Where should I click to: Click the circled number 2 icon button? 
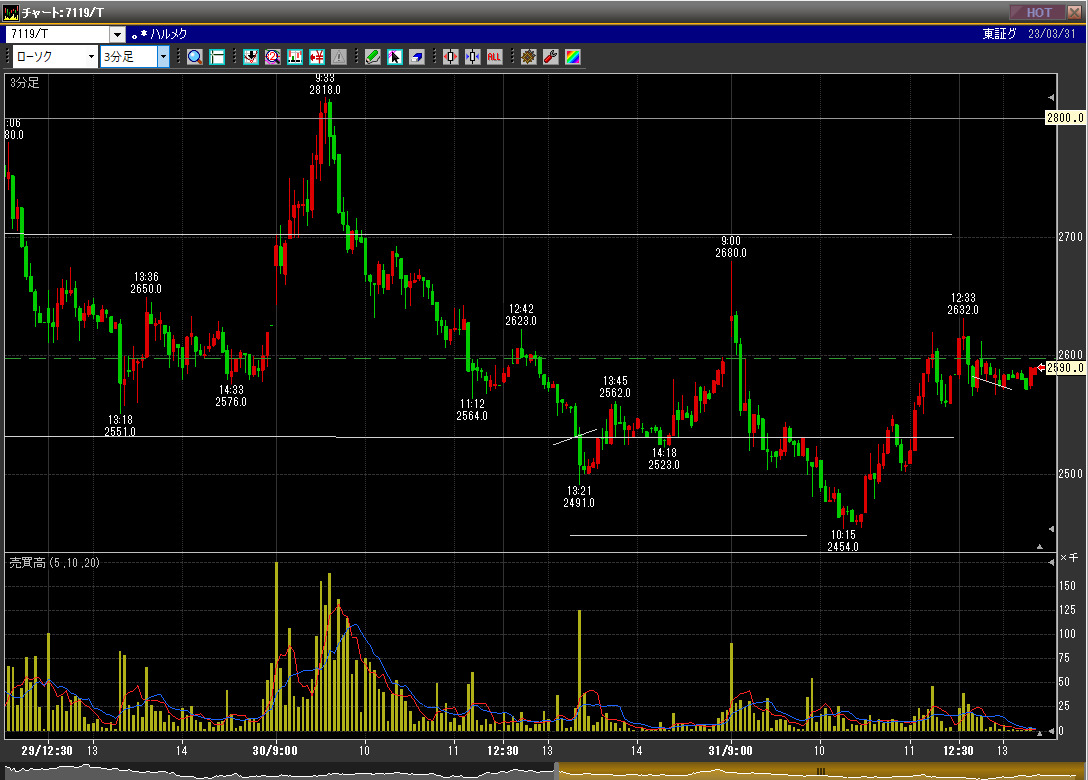tap(272, 57)
